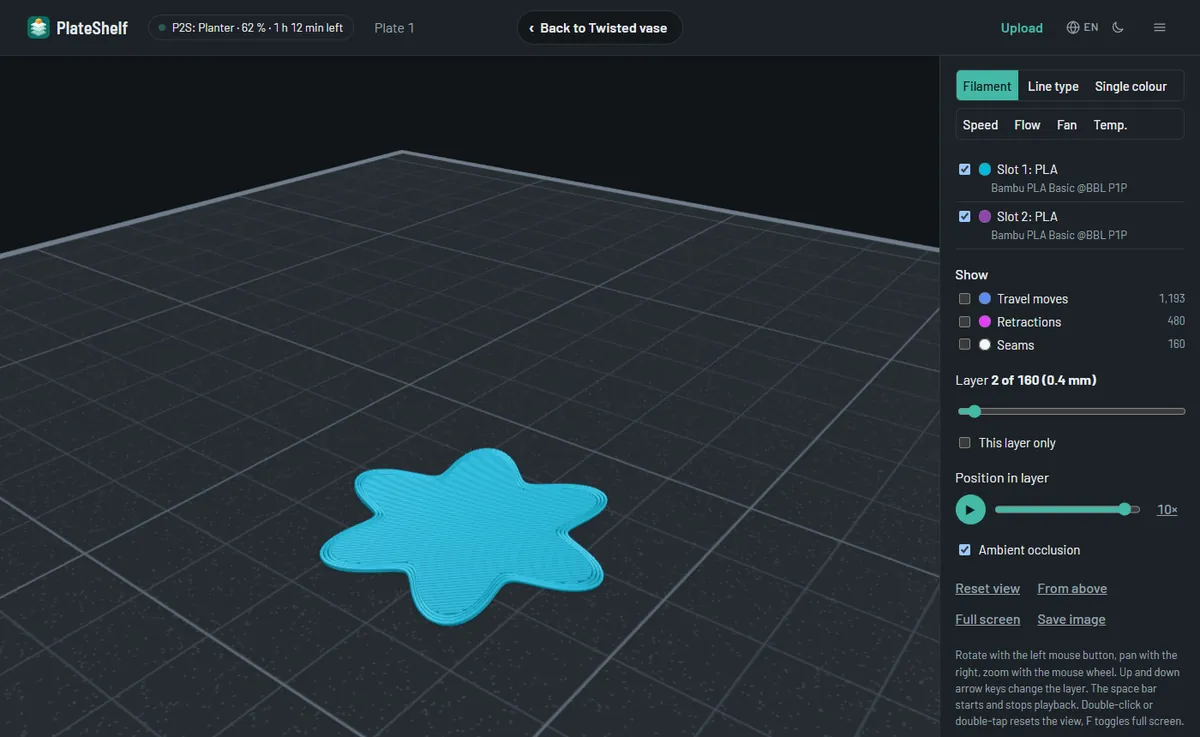Click the Retractions count 480
Image resolution: width=1200 pixels, height=737 pixels.
[x=1176, y=322]
